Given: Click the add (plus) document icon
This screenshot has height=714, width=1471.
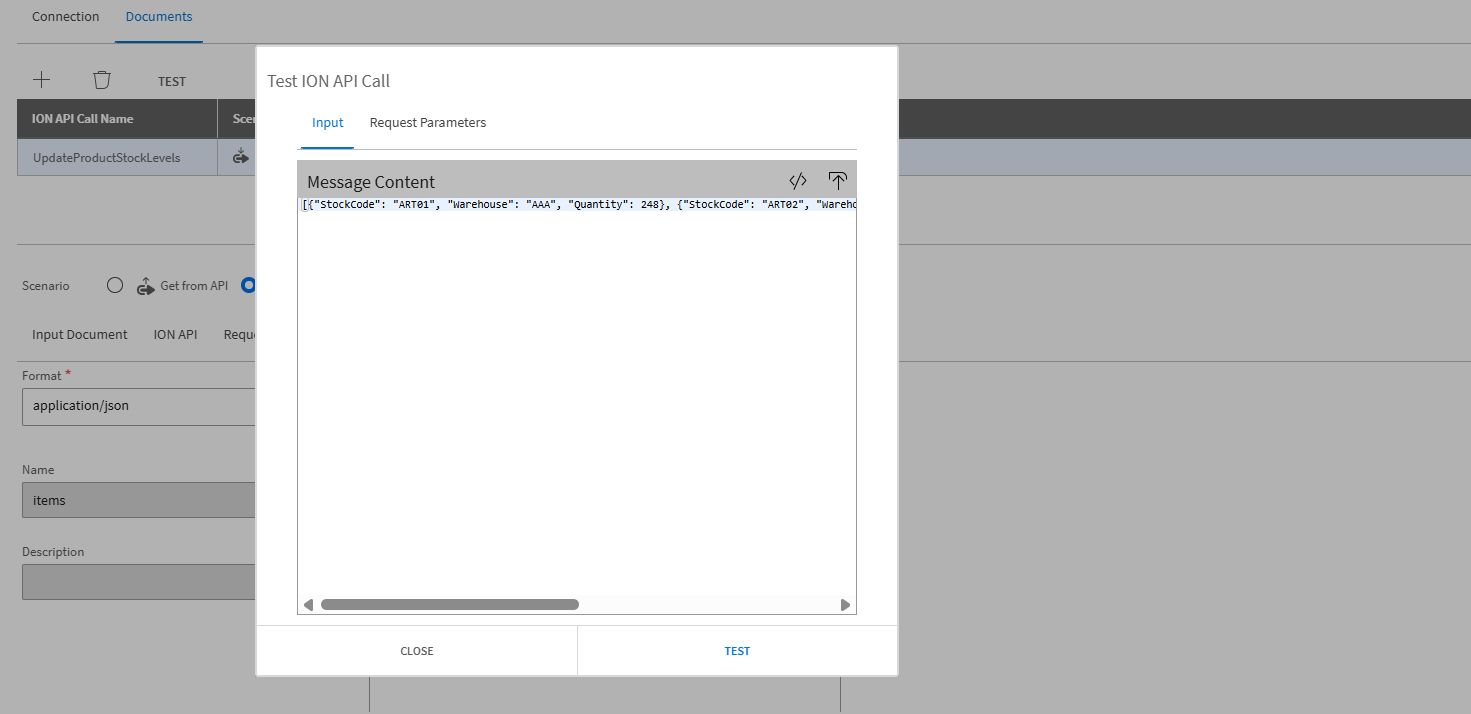Looking at the screenshot, I should point(41,80).
